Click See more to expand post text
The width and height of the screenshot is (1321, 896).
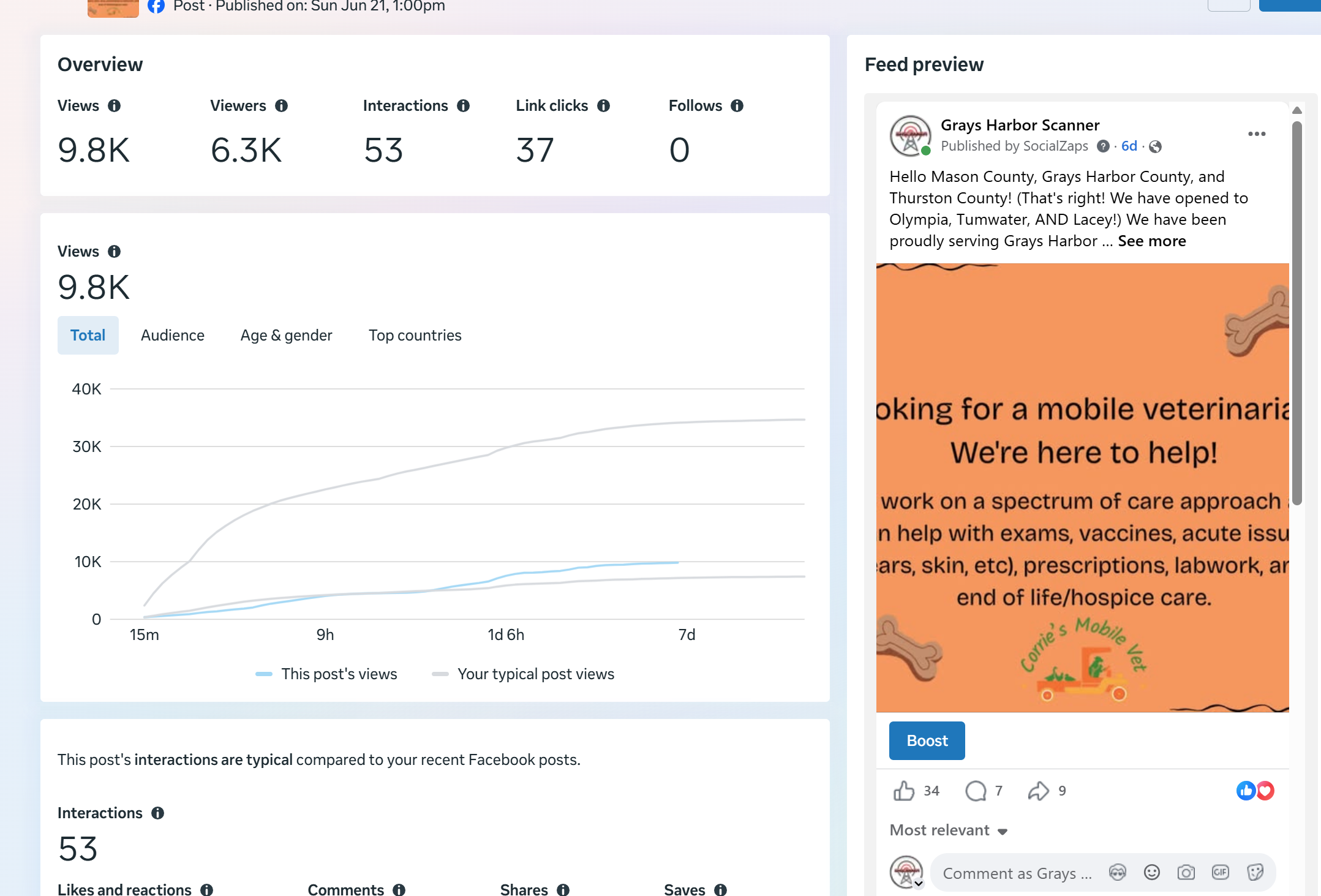[x=1151, y=241]
